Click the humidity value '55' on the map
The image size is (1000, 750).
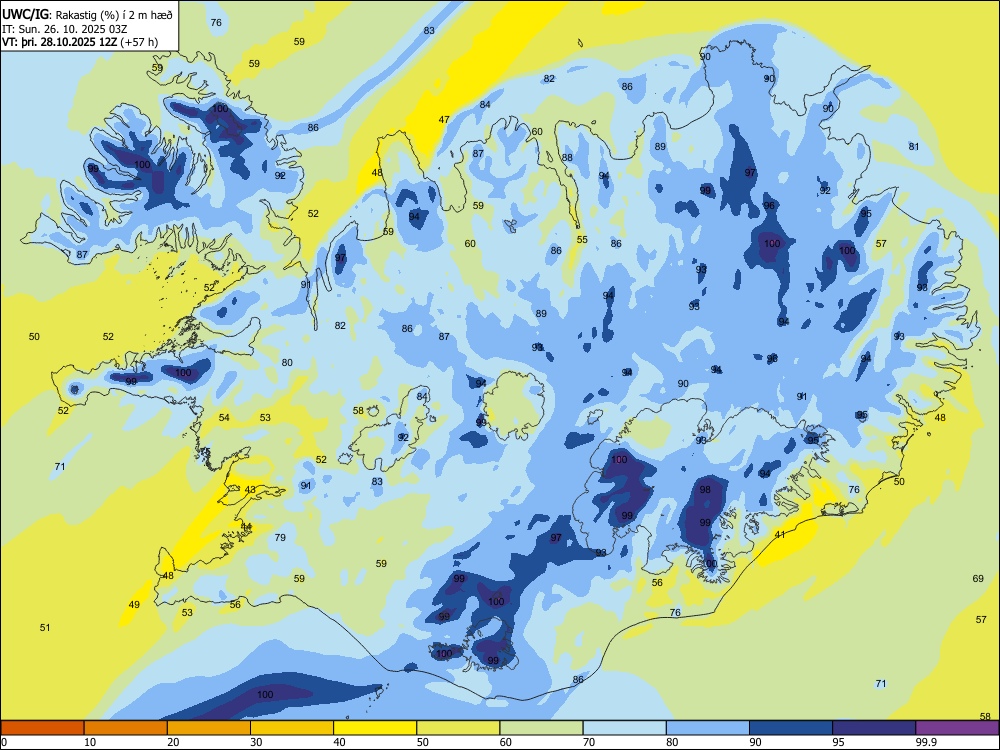pyautogui.click(x=582, y=239)
